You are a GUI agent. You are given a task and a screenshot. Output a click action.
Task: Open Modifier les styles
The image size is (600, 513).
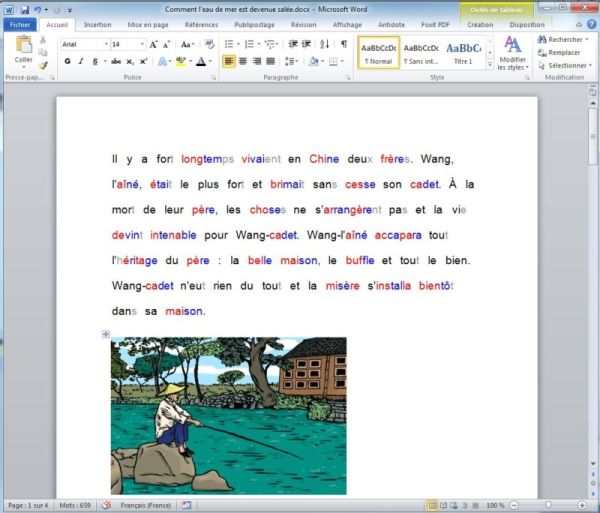[514, 53]
